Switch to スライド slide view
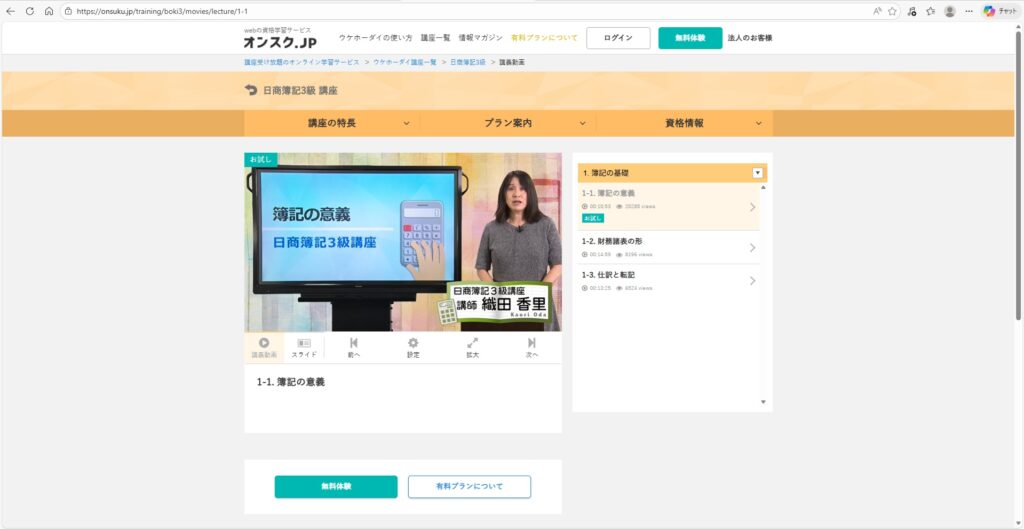Viewport: 1024px width, 529px height. pyautogui.click(x=304, y=343)
